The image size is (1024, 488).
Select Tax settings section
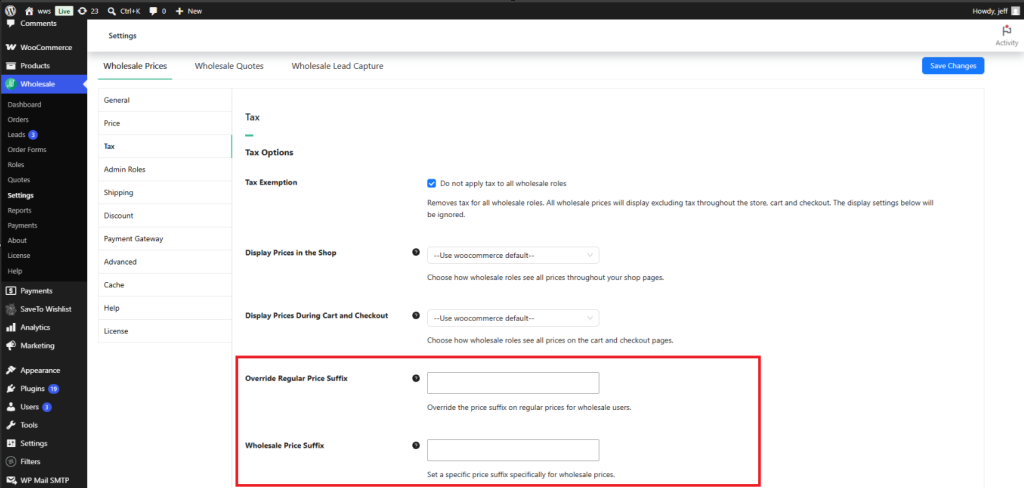point(165,146)
